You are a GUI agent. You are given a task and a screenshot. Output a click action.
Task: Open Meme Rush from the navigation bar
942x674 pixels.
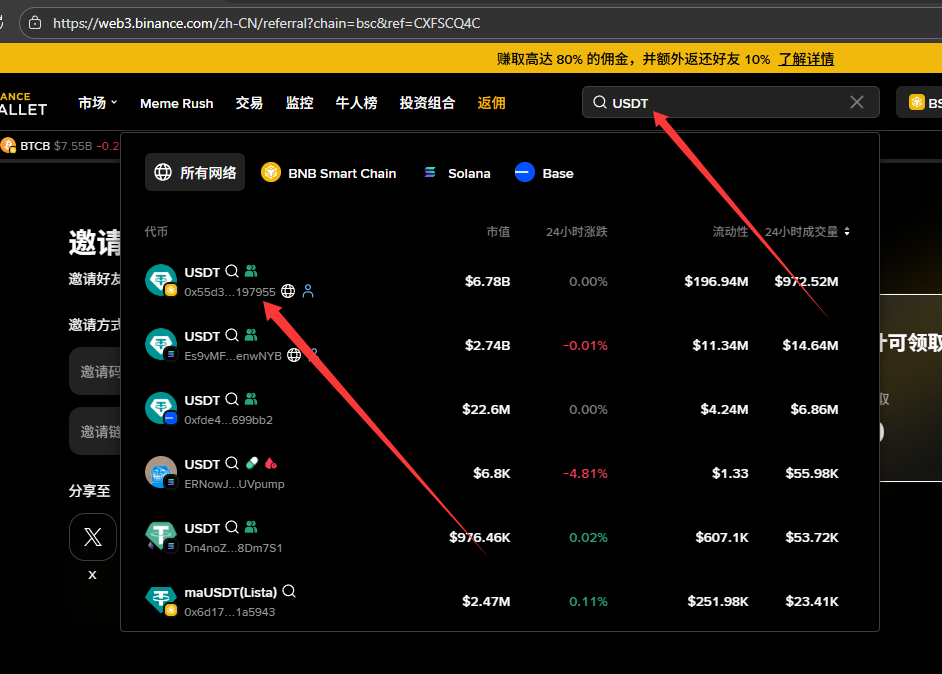coord(176,103)
